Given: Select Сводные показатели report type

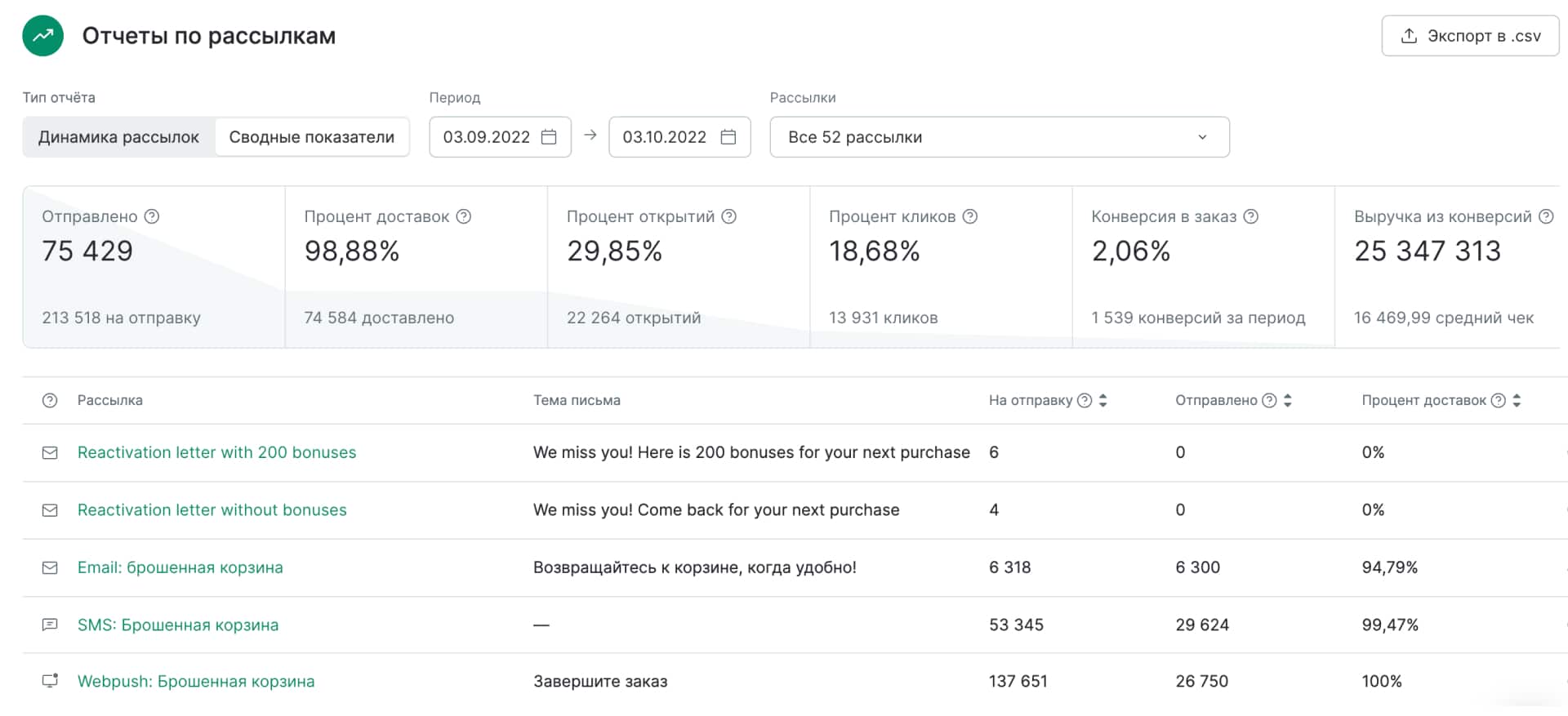Looking at the screenshot, I should [x=312, y=137].
